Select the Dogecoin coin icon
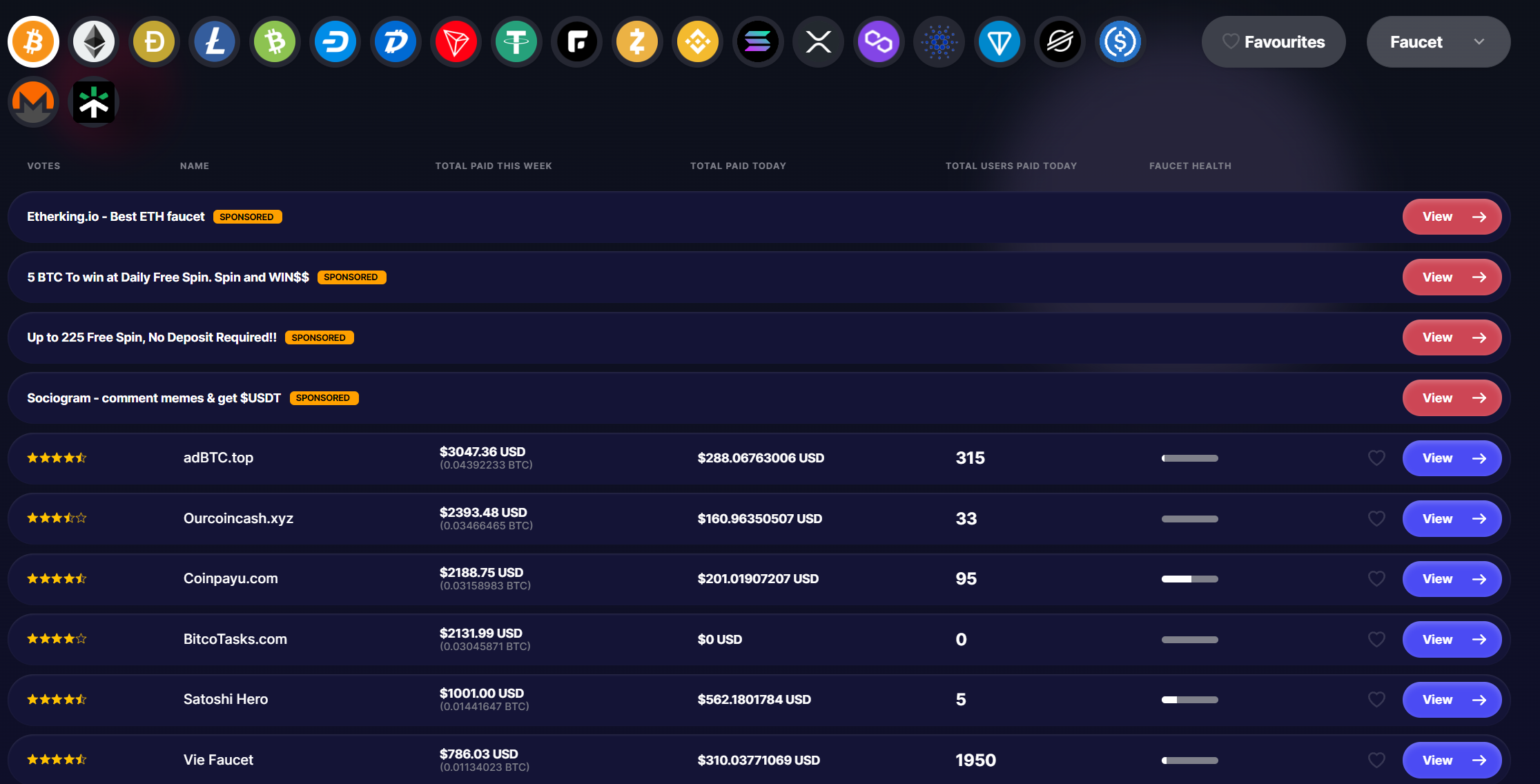 click(154, 42)
